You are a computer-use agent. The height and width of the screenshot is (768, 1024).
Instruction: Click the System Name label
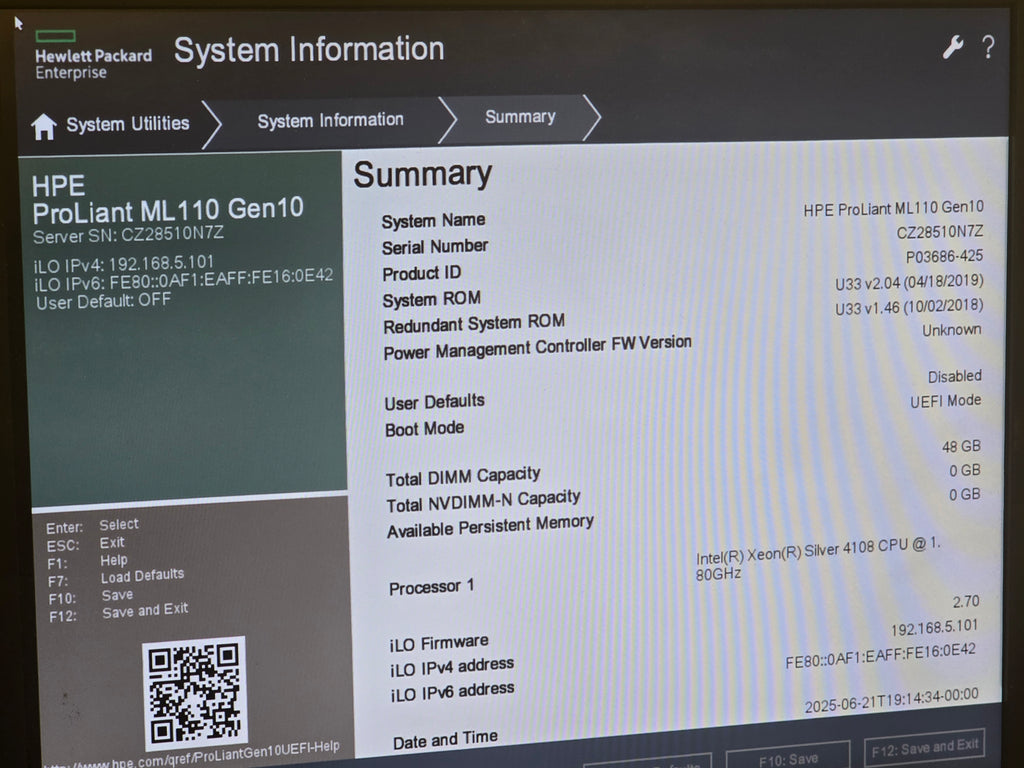(x=433, y=221)
